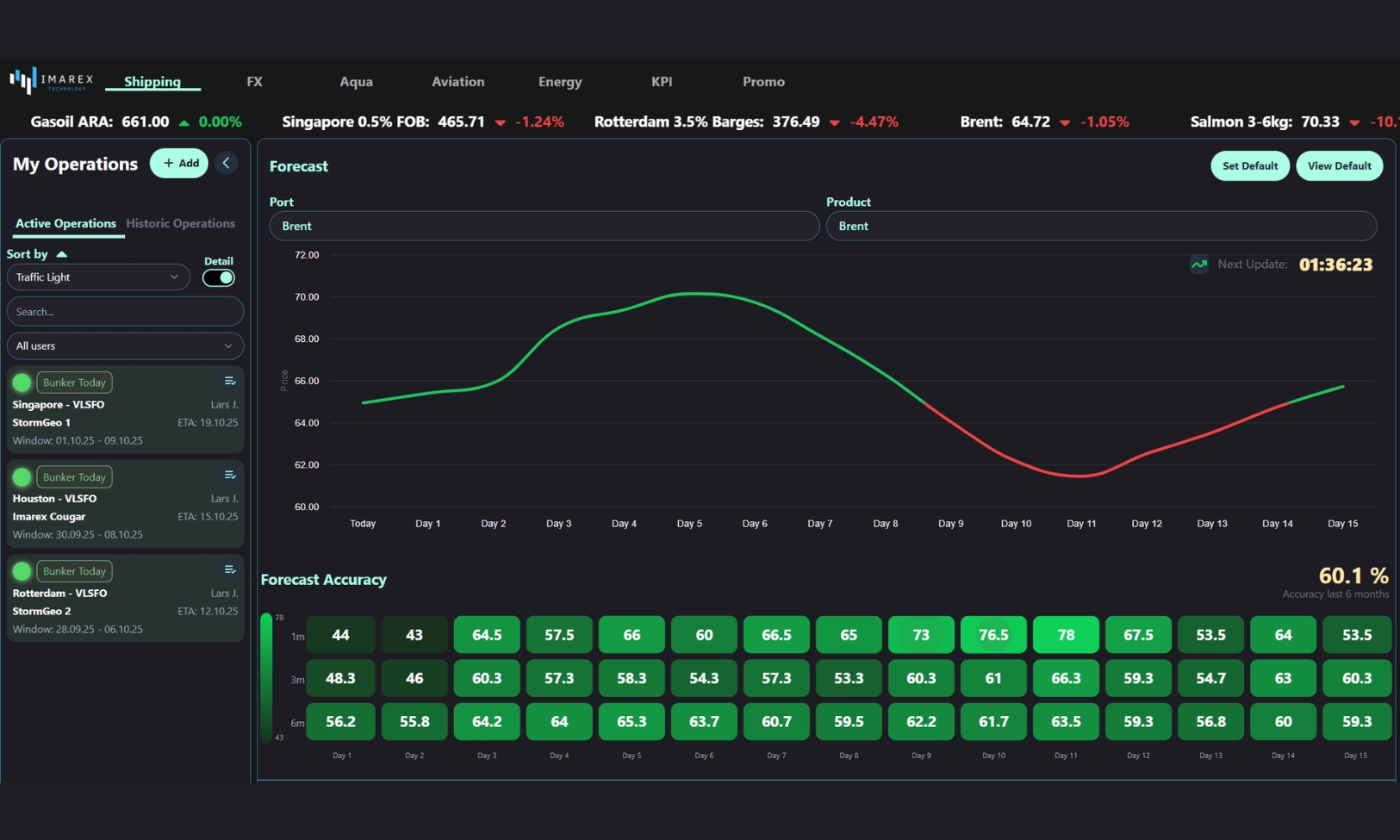Open the notes icon on Rotterdam StormGeo 2 card
1400x840 pixels.
(x=229, y=569)
